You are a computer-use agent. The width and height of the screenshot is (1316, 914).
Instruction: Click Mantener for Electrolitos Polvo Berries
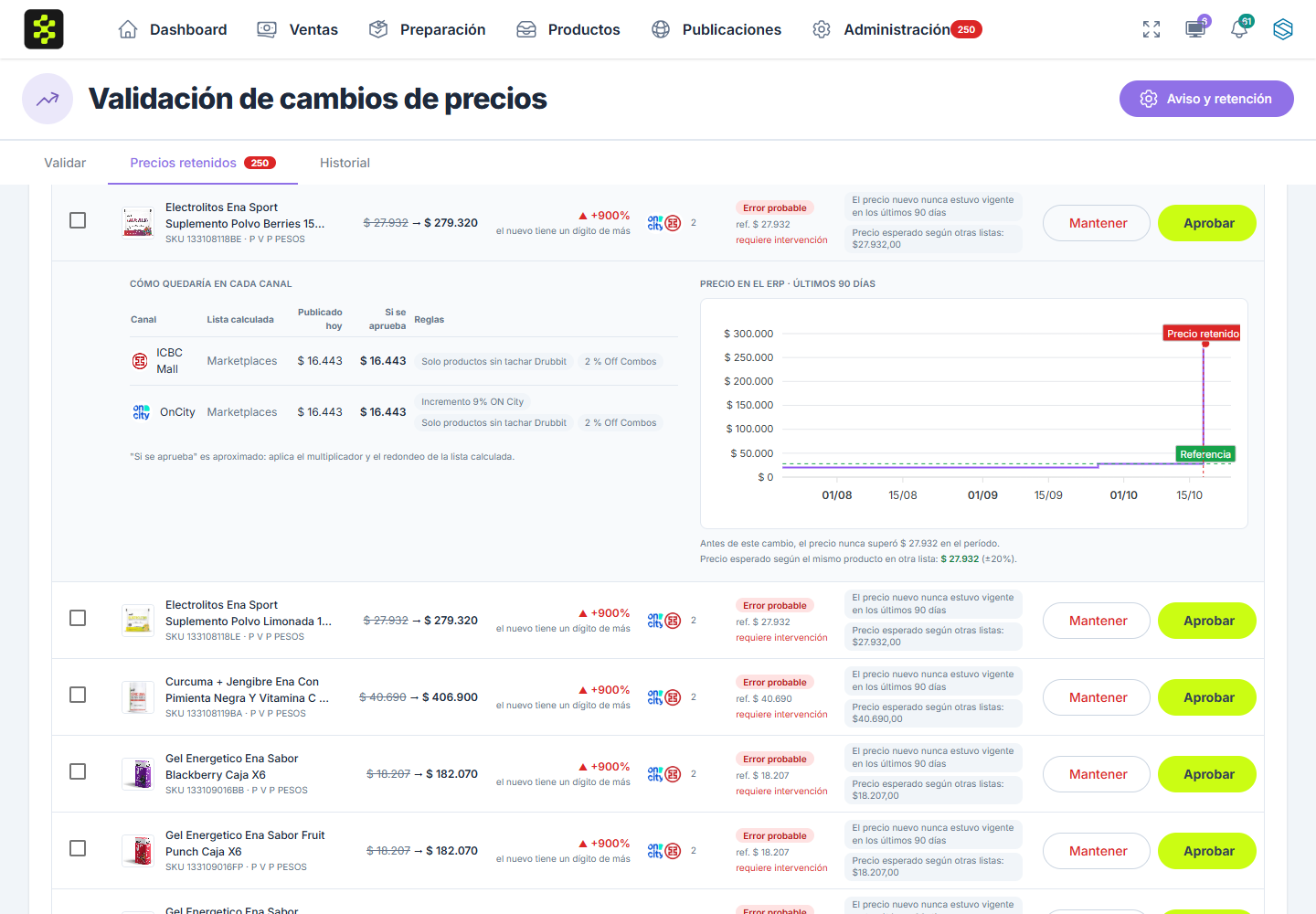tap(1097, 223)
